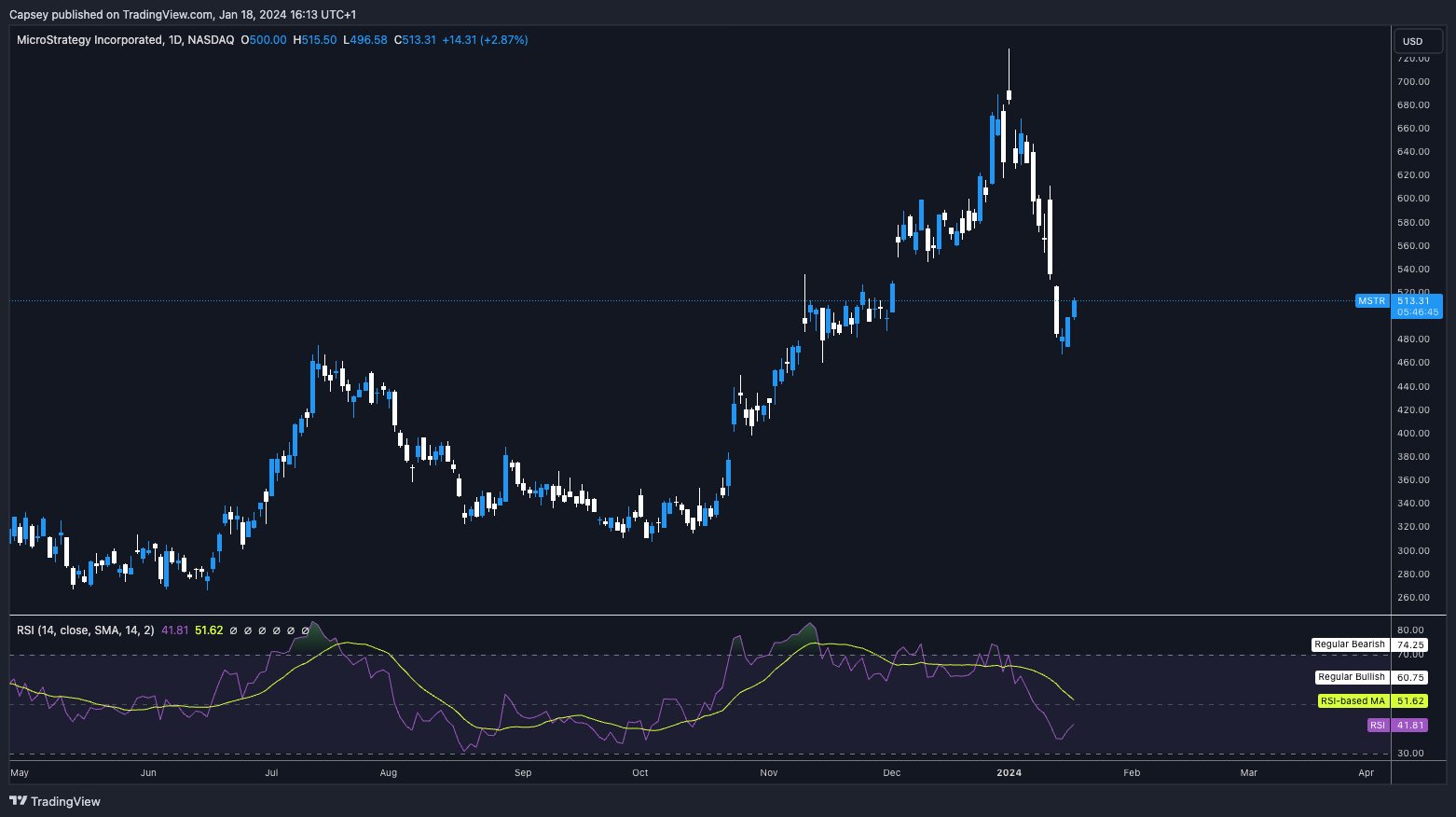Select the RSI indicator legend title

pyautogui.click(x=86, y=630)
